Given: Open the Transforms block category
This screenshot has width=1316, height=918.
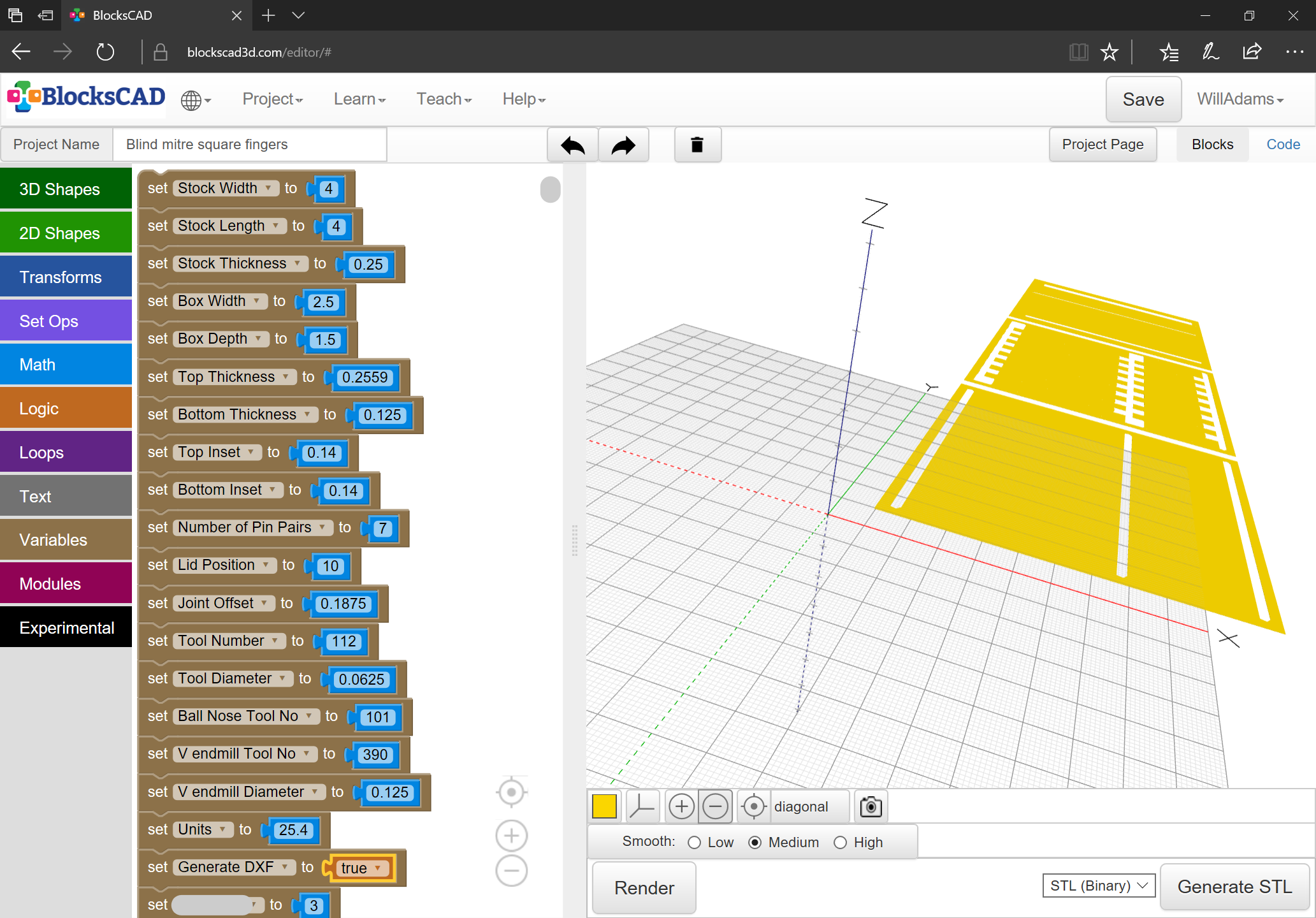Looking at the screenshot, I should [x=66, y=277].
